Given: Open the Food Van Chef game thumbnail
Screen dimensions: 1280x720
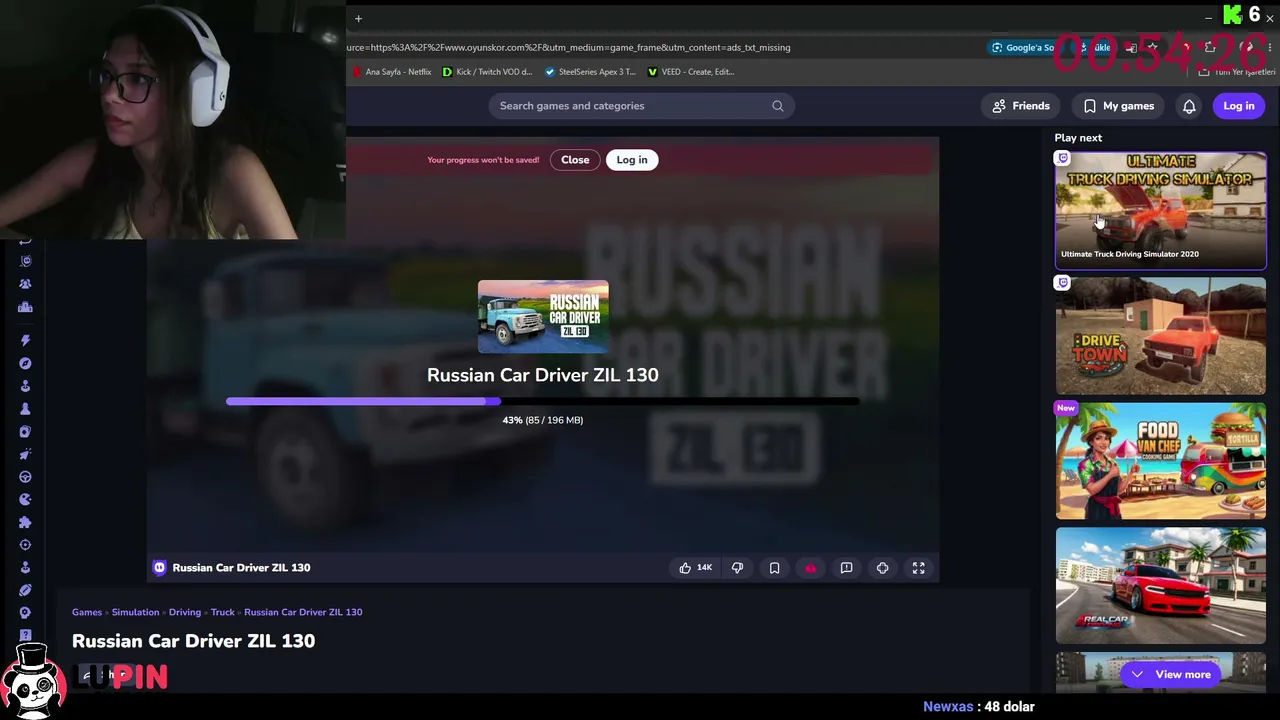Looking at the screenshot, I should tap(1161, 461).
